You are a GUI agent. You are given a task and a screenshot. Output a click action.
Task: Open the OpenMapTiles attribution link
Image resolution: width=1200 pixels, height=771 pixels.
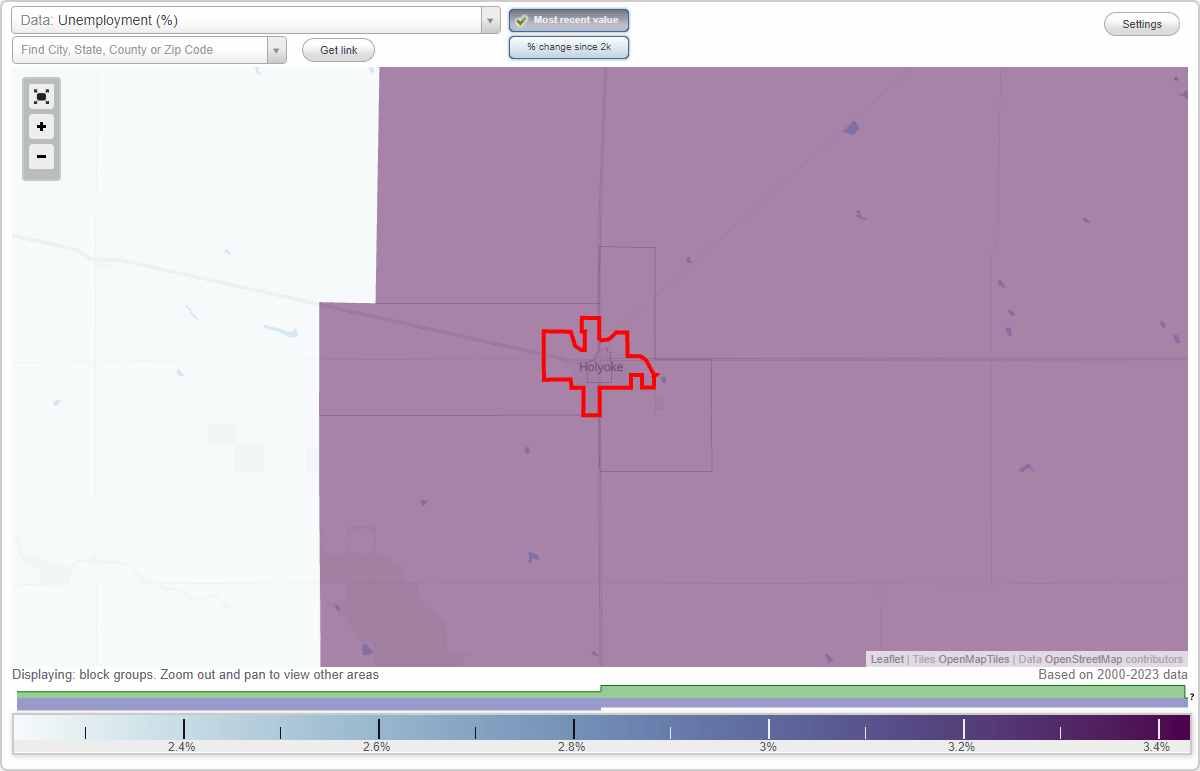[x=974, y=660]
